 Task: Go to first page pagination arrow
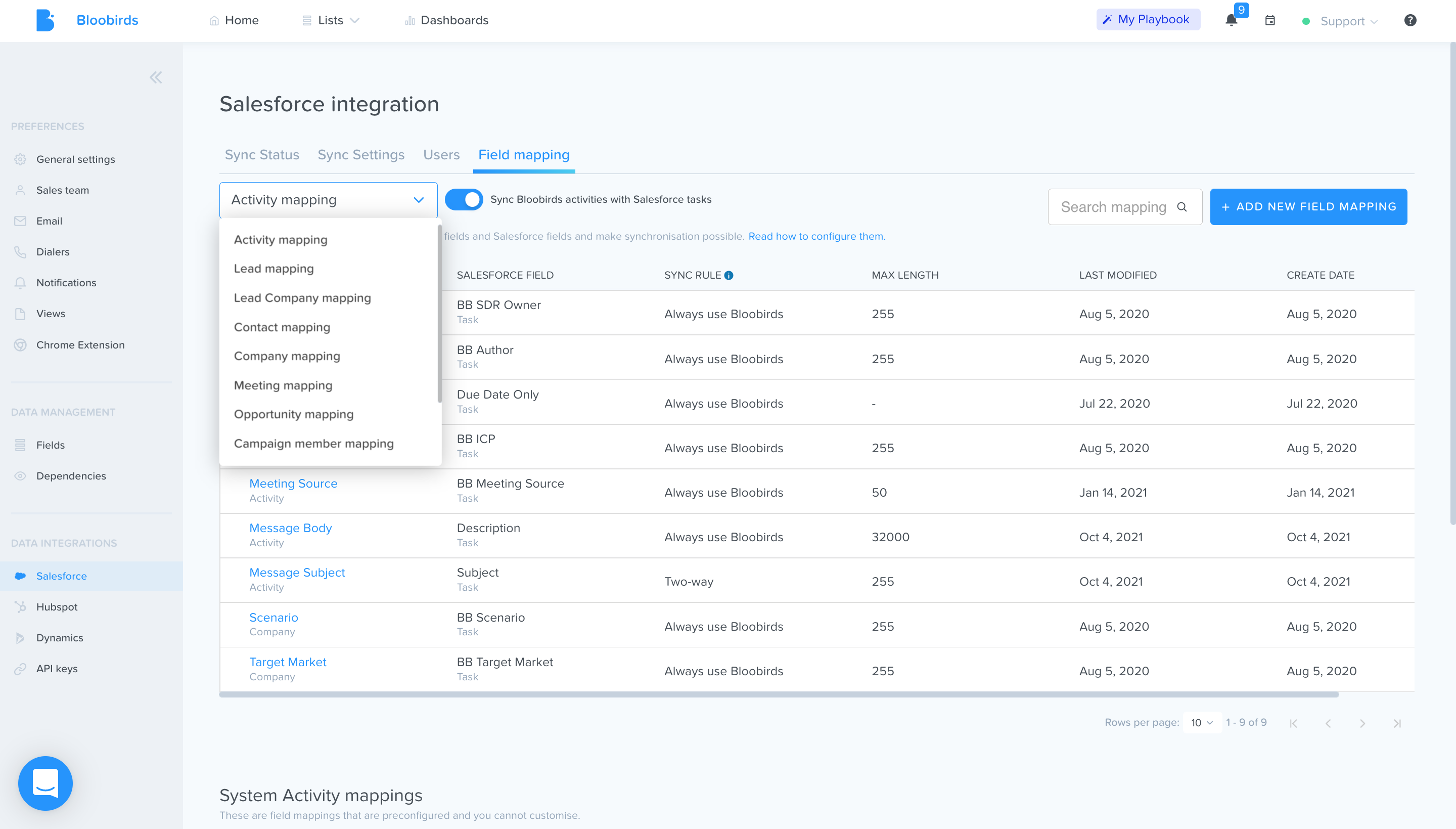click(x=1293, y=723)
